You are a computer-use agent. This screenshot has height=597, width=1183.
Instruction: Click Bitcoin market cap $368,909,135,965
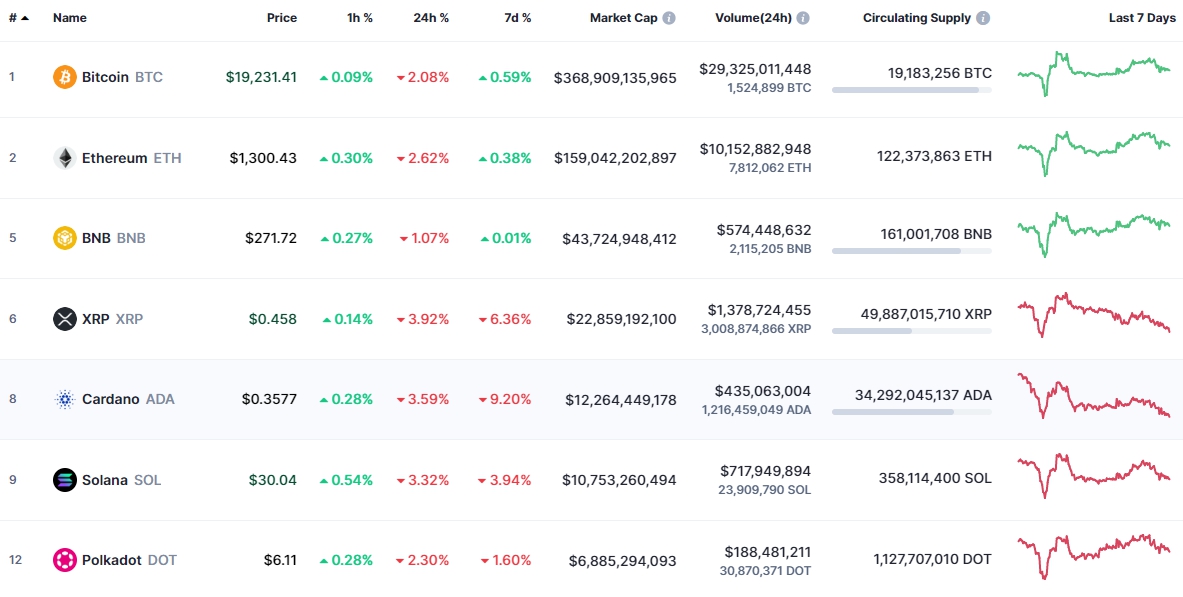pos(615,78)
